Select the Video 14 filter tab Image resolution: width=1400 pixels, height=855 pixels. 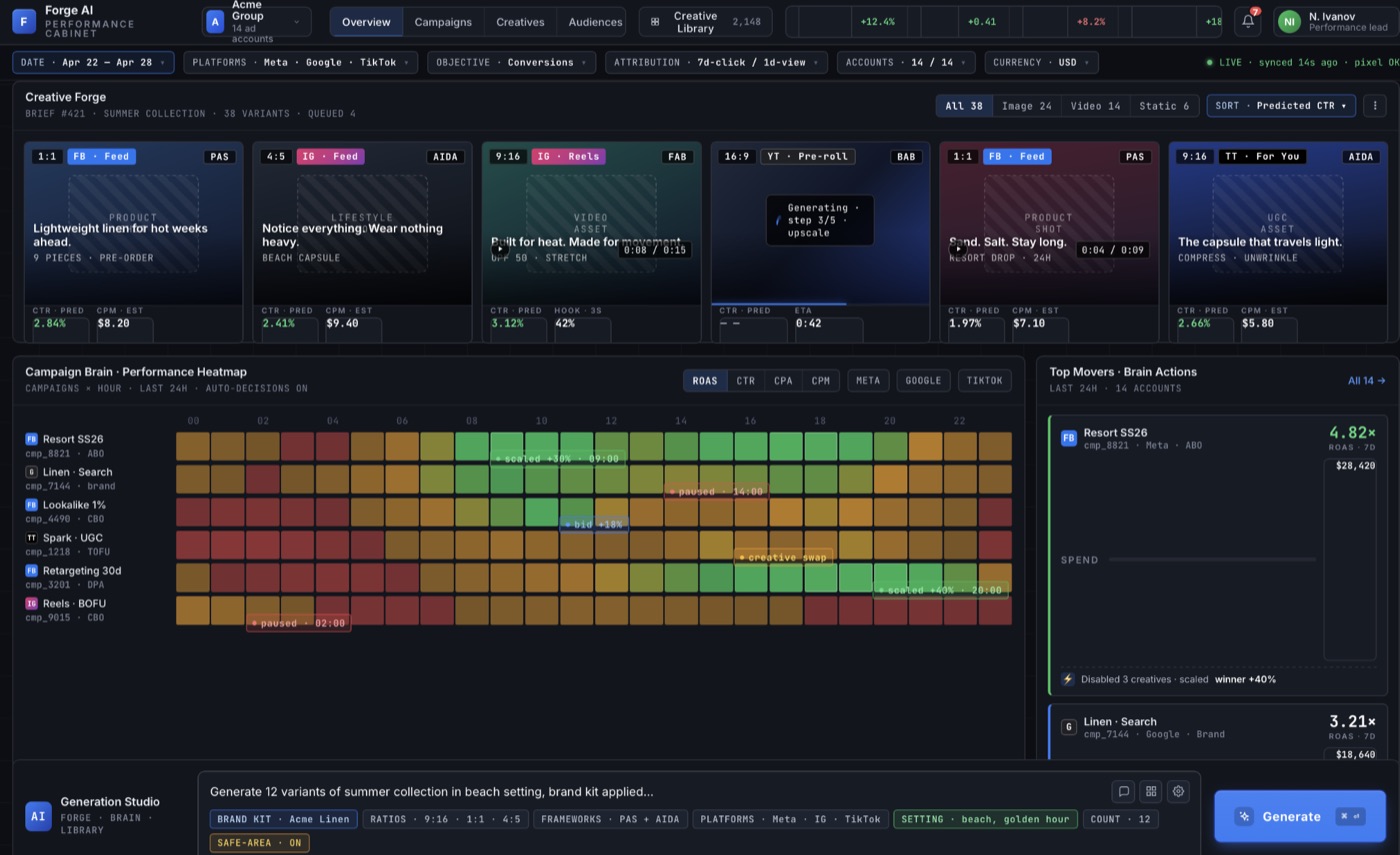coord(1095,105)
